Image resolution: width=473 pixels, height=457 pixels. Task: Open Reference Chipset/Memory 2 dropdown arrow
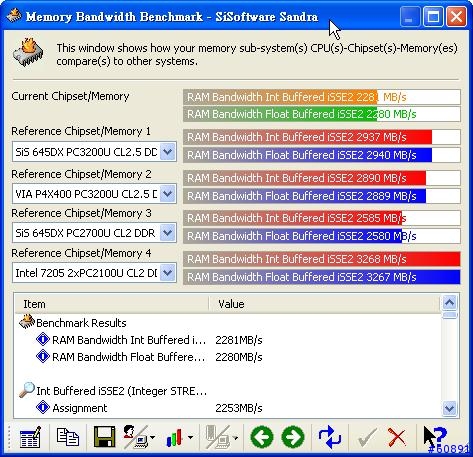tap(168, 194)
